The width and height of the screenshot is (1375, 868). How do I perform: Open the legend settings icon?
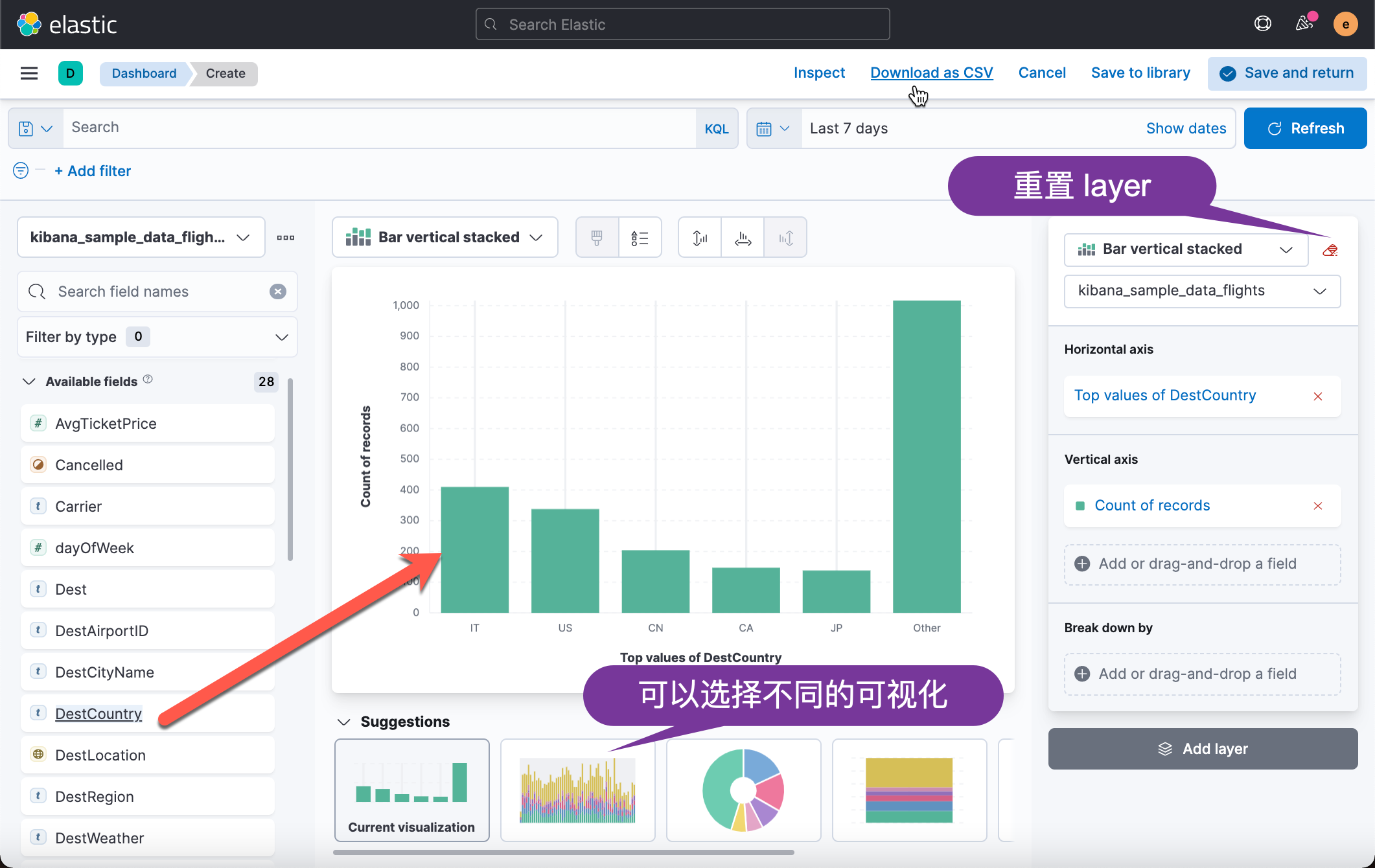(x=640, y=238)
